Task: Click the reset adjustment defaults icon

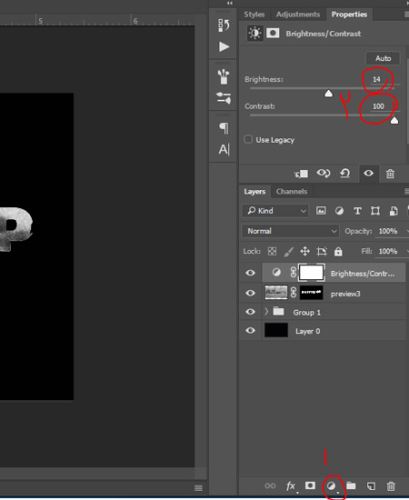Action: 345,173
